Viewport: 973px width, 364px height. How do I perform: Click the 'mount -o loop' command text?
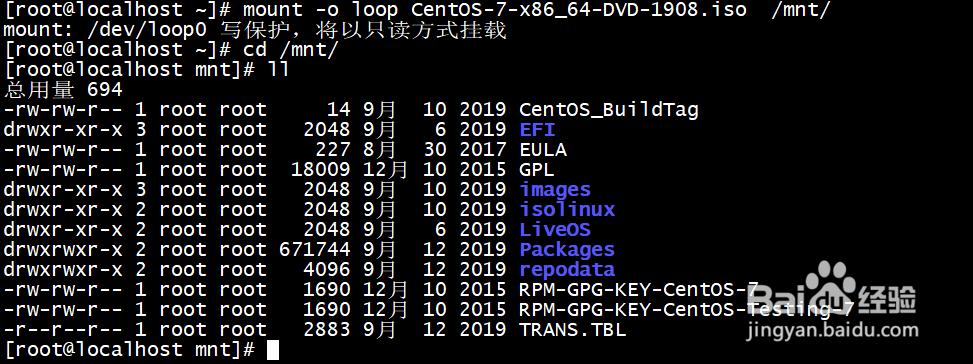(x=320, y=10)
